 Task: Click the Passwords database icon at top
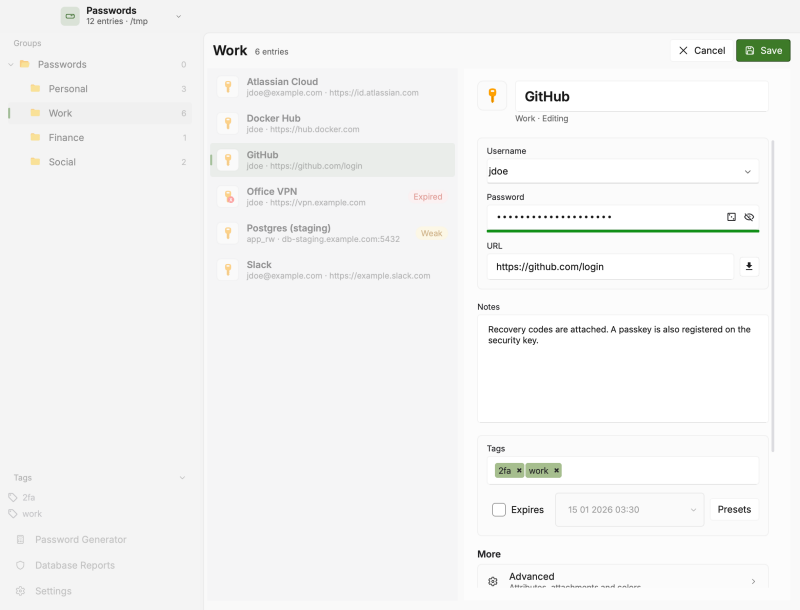(x=70, y=16)
